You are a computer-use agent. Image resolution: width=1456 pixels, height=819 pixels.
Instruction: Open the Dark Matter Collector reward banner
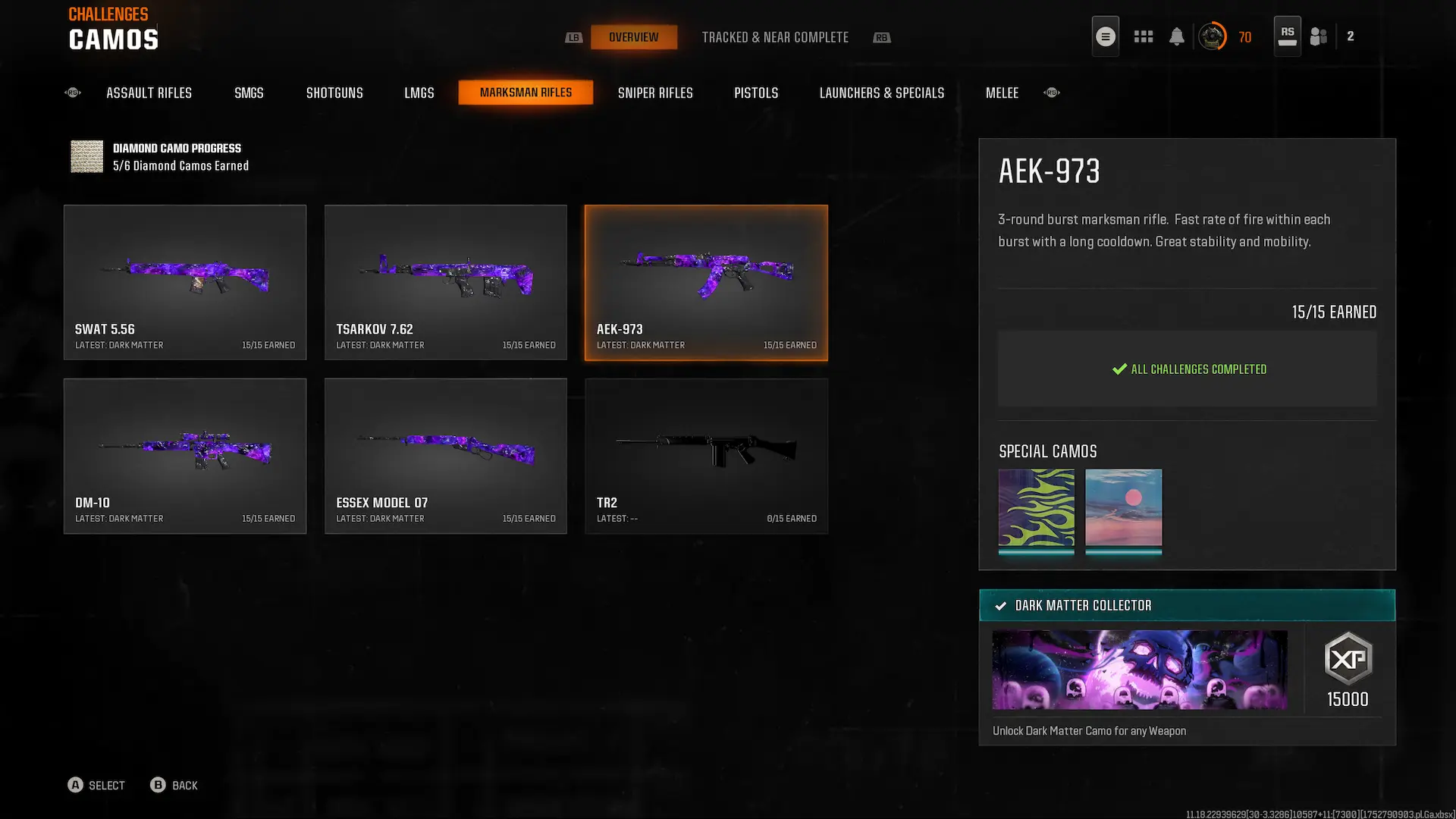1187,605
